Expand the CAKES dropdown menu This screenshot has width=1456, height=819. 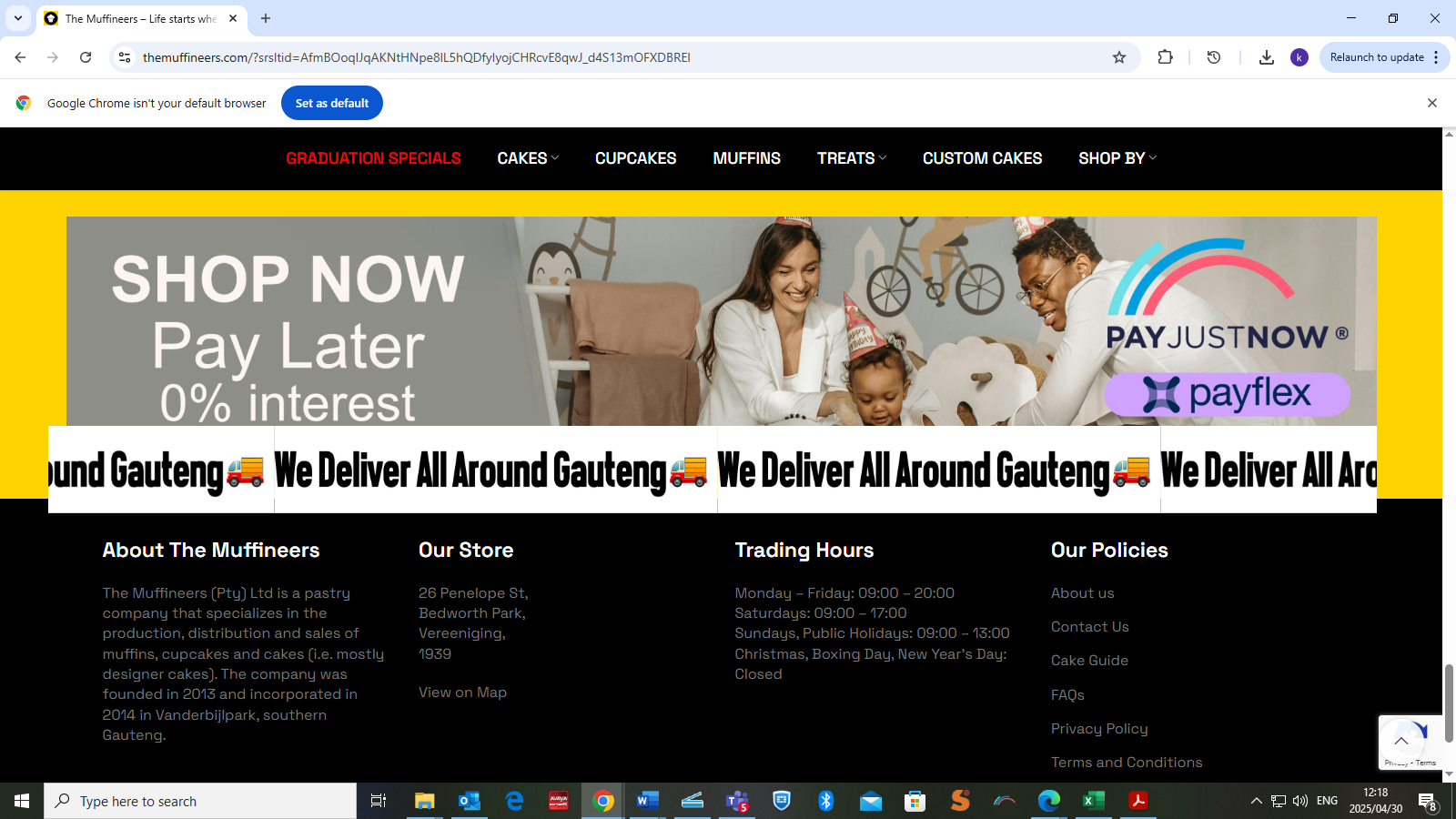528,158
